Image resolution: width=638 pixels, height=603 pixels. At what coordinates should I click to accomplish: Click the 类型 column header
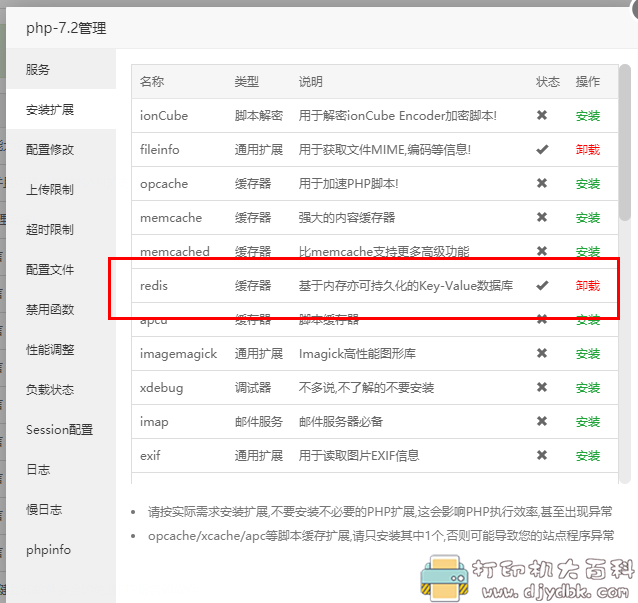247,81
